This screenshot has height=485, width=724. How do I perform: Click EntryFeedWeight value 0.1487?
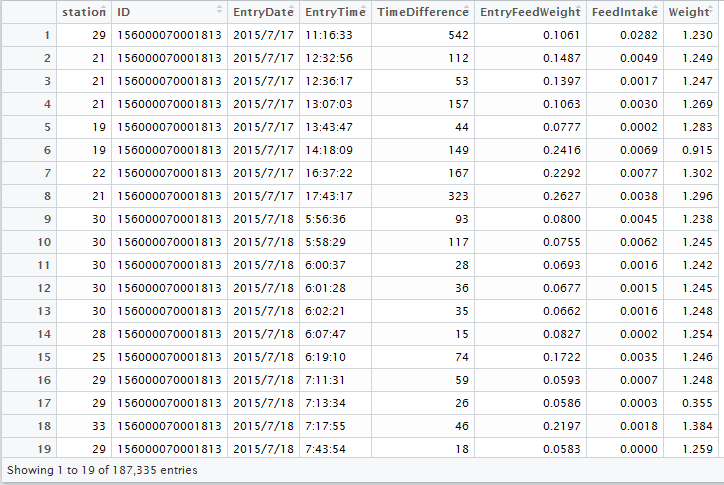point(561,58)
